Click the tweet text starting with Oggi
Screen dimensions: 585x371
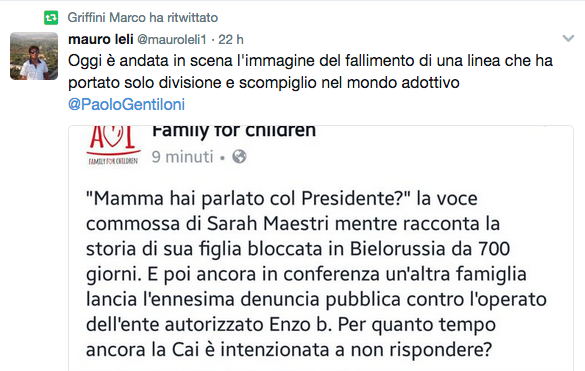coord(310,71)
